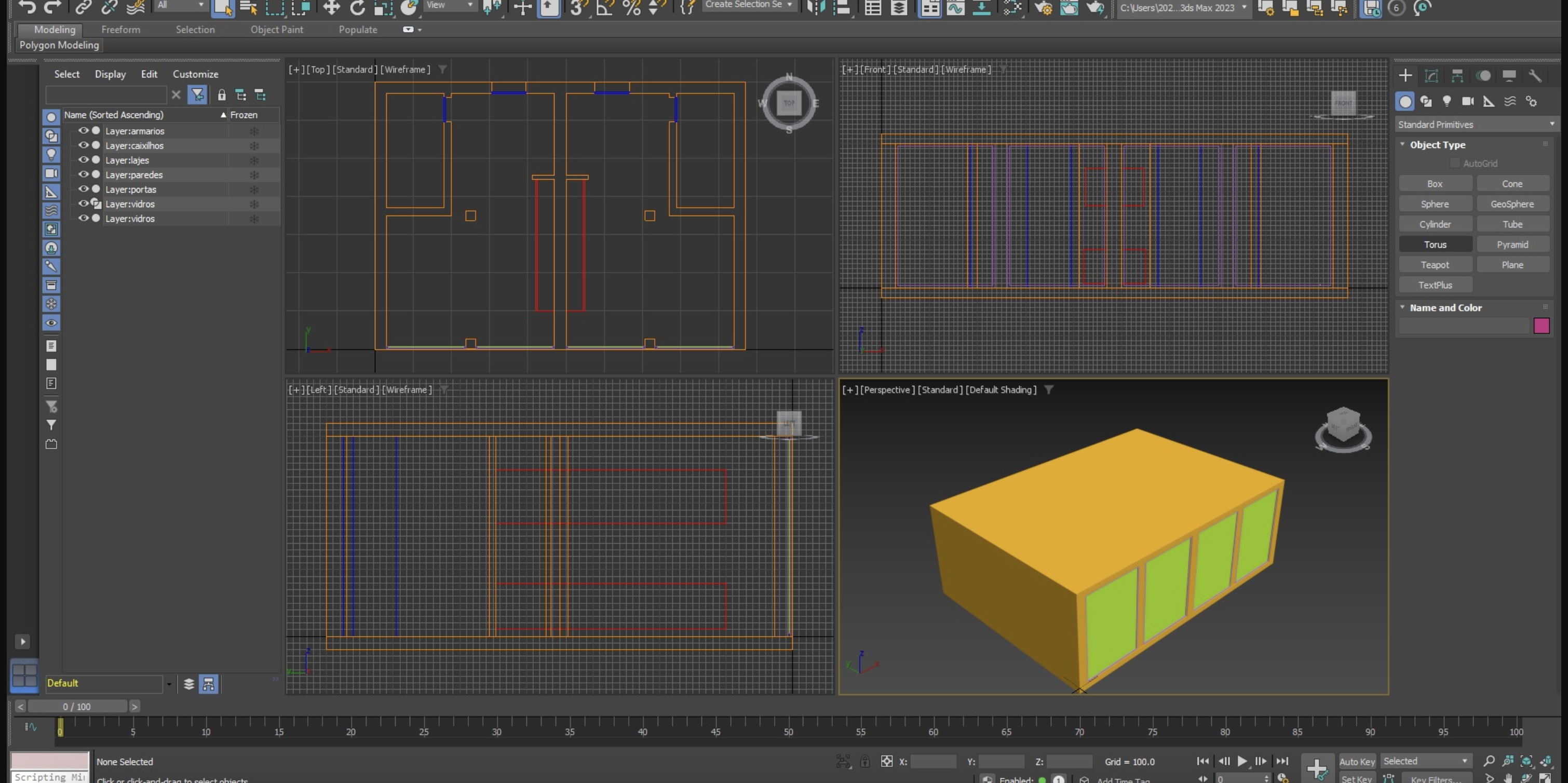Click the Teapot primitive button
Viewport: 1568px width, 783px height.
tap(1435, 265)
